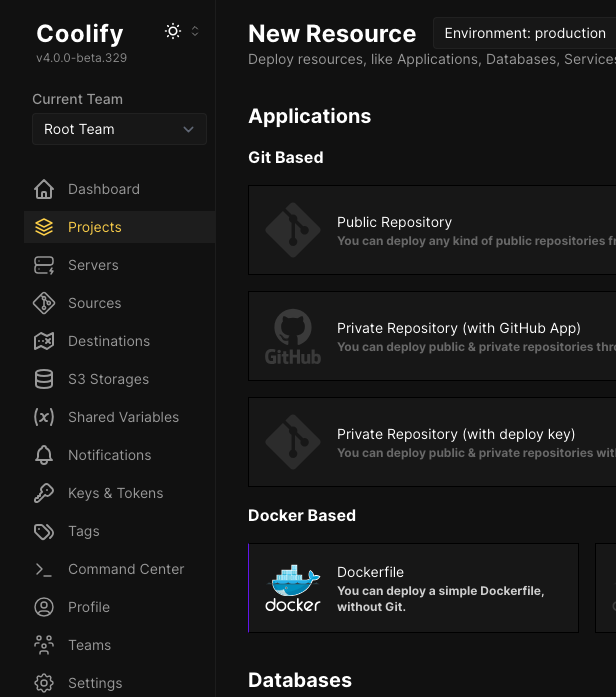Click the git logo on Public Repository card
616x697 pixels.
pyautogui.click(x=293, y=230)
